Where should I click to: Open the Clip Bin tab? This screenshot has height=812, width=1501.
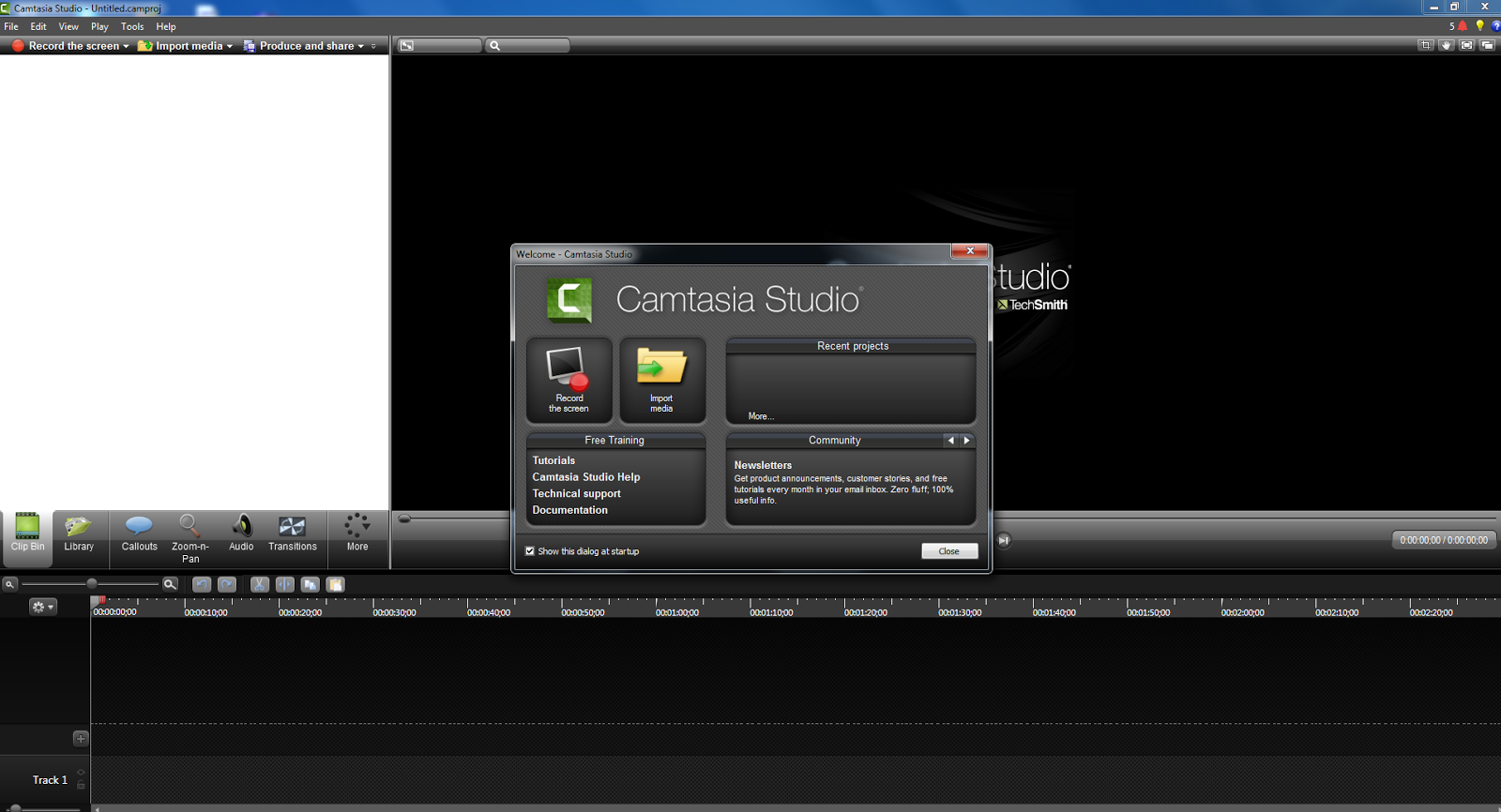tap(27, 539)
